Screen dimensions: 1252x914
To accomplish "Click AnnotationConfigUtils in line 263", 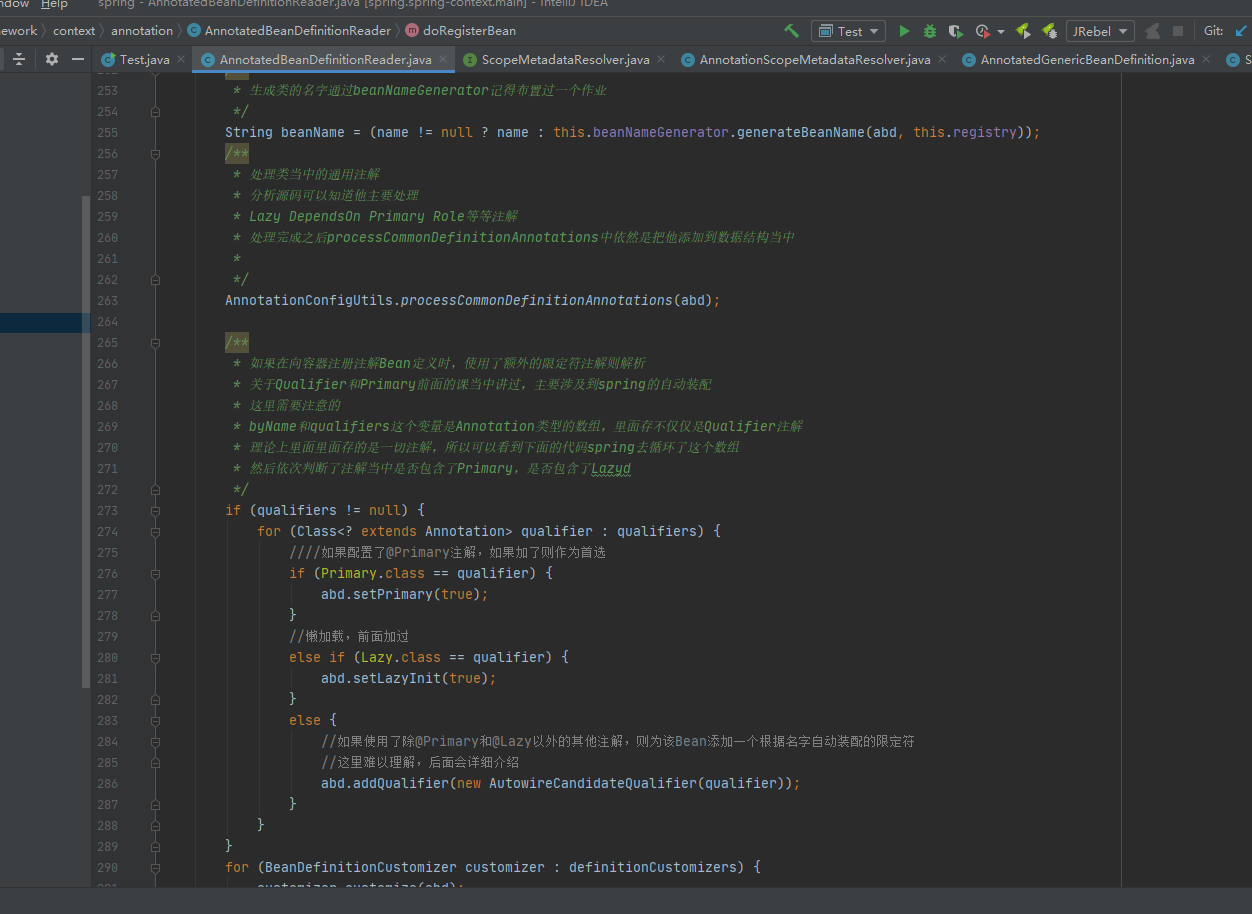I will (309, 301).
